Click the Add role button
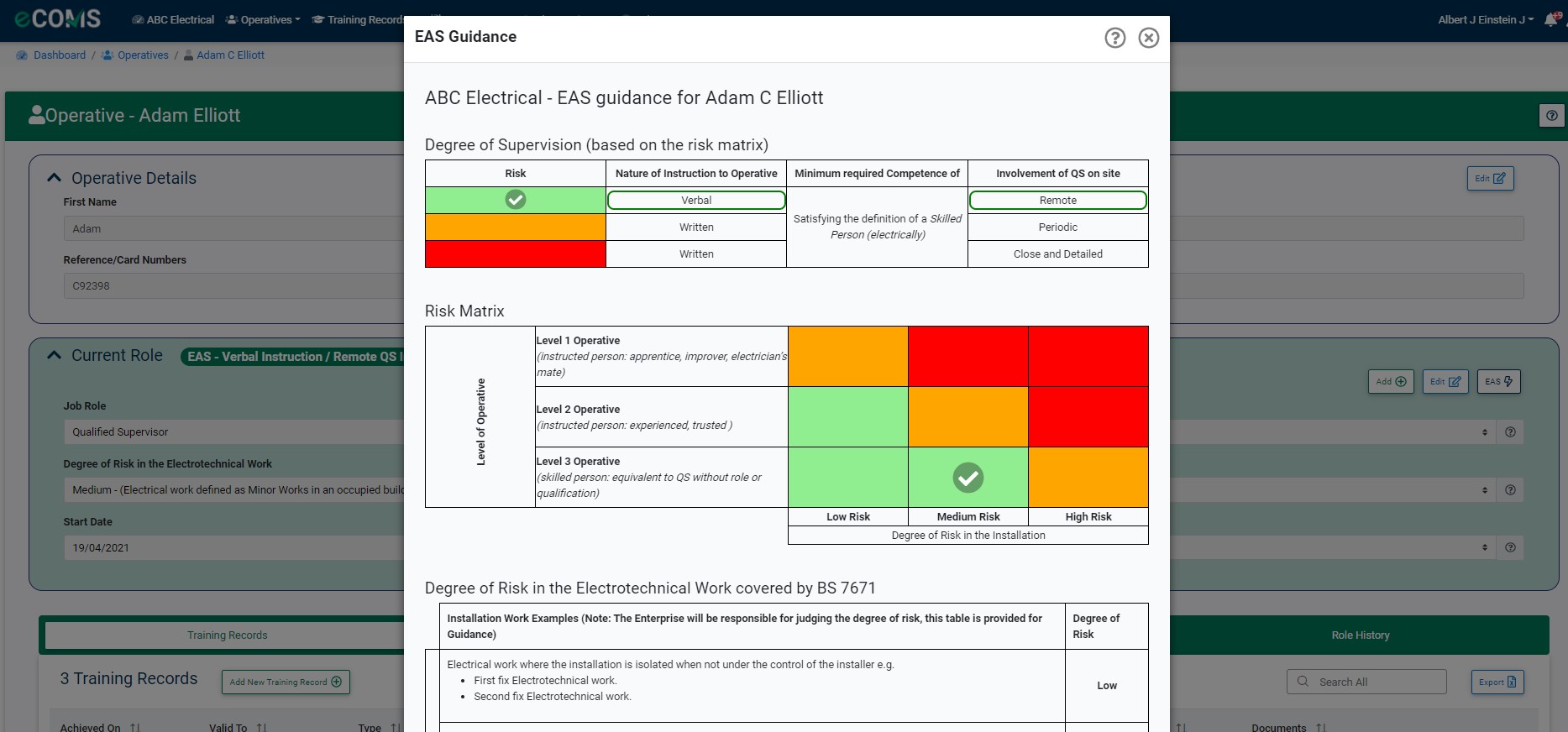The height and width of the screenshot is (732, 1568). (x=1391, y=381)
